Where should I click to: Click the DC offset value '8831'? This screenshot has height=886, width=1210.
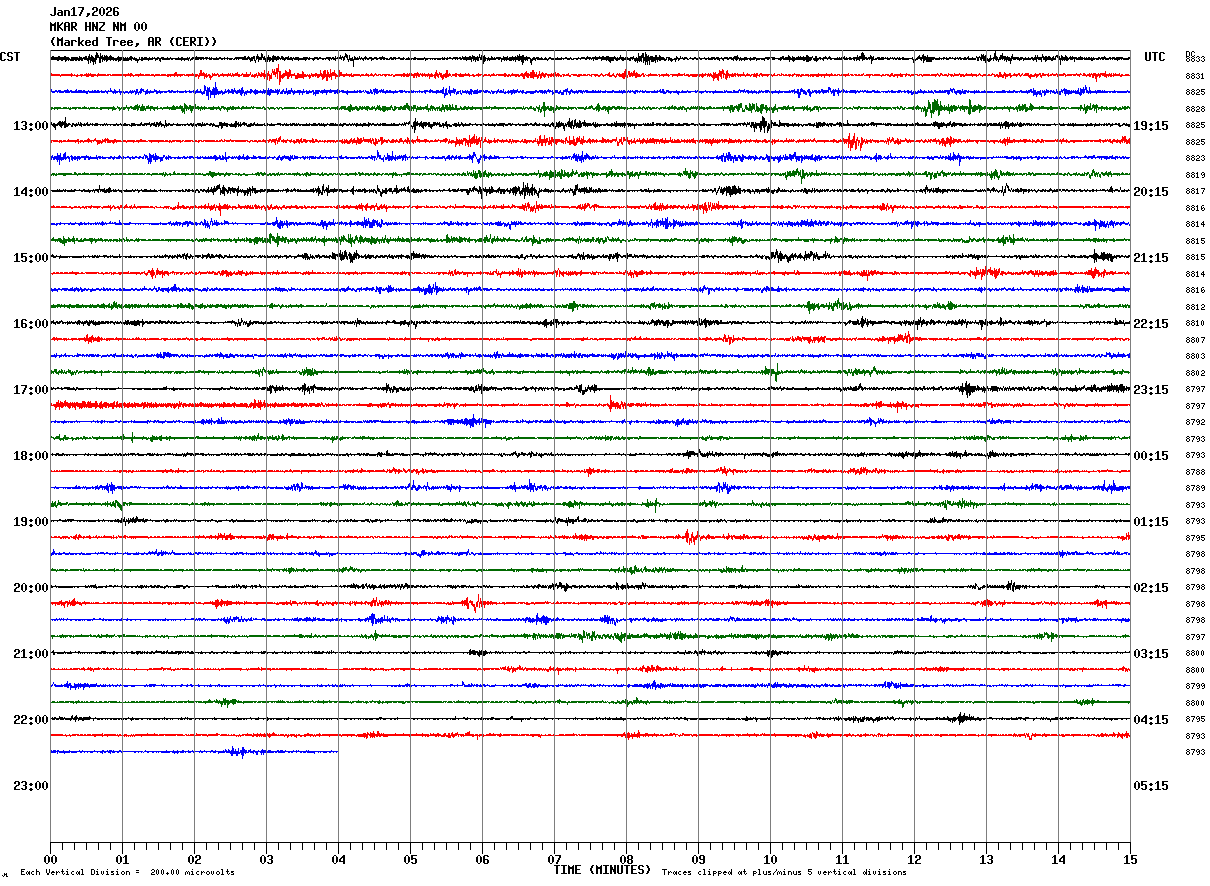tap(1195, 76)
